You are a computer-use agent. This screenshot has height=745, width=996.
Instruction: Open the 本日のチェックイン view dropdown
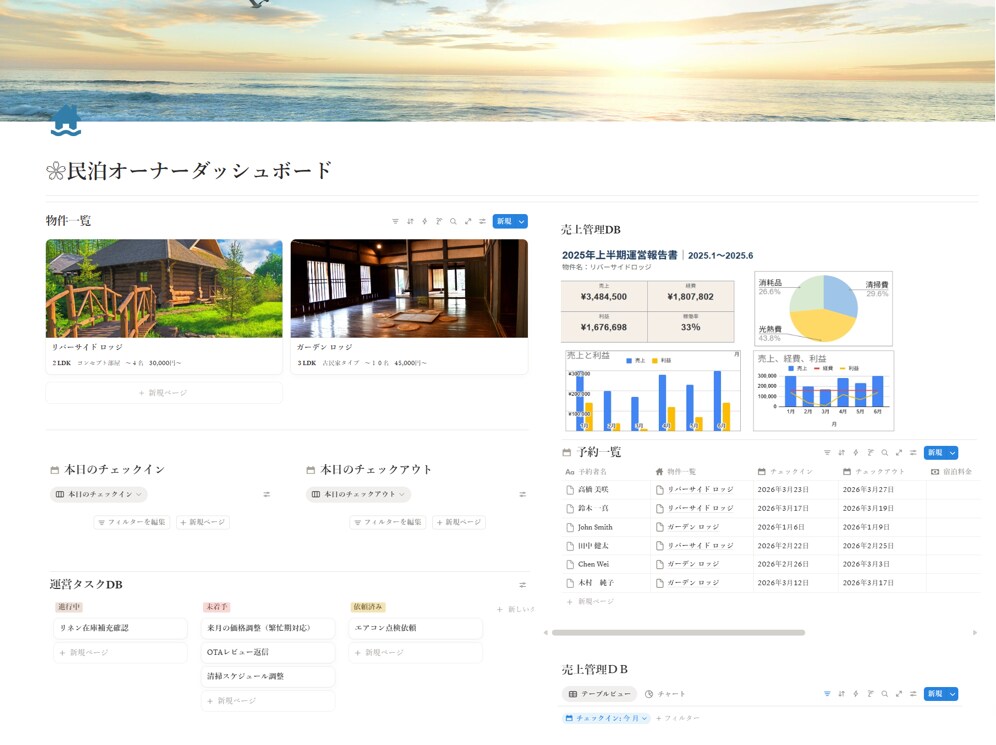(98, 494)
